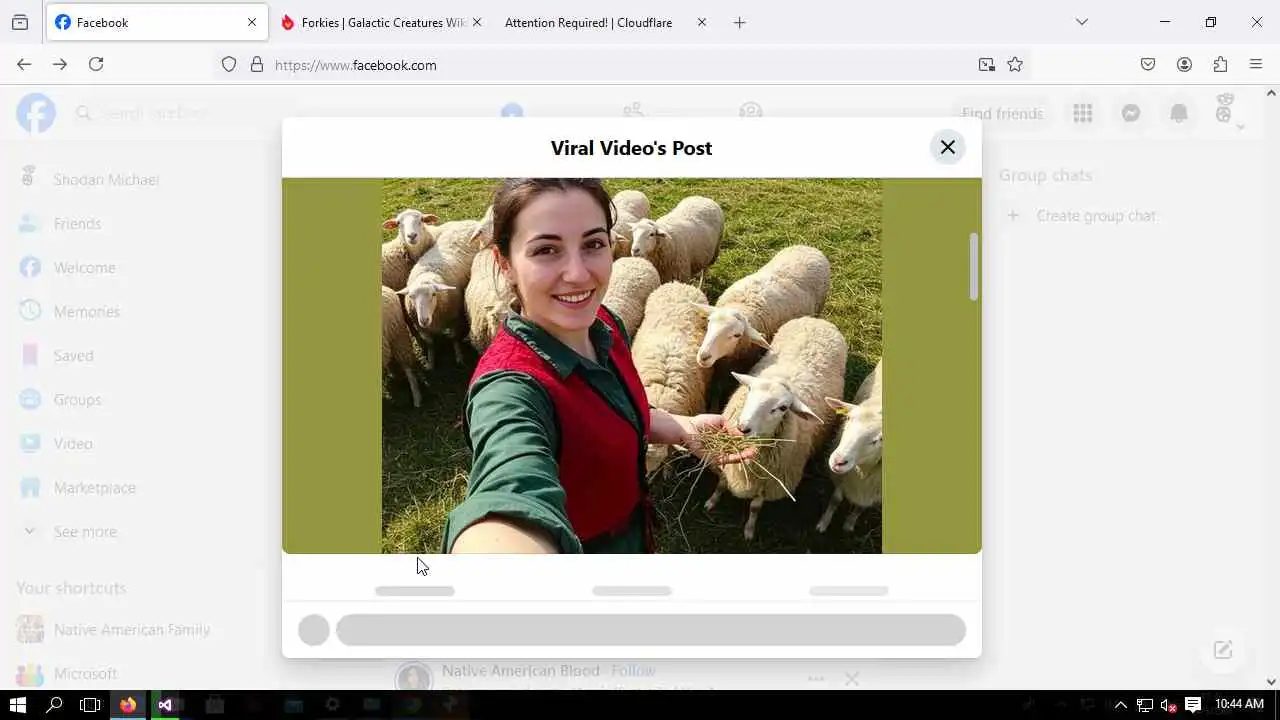Open Groups in the left sidebar

(77, 400)
